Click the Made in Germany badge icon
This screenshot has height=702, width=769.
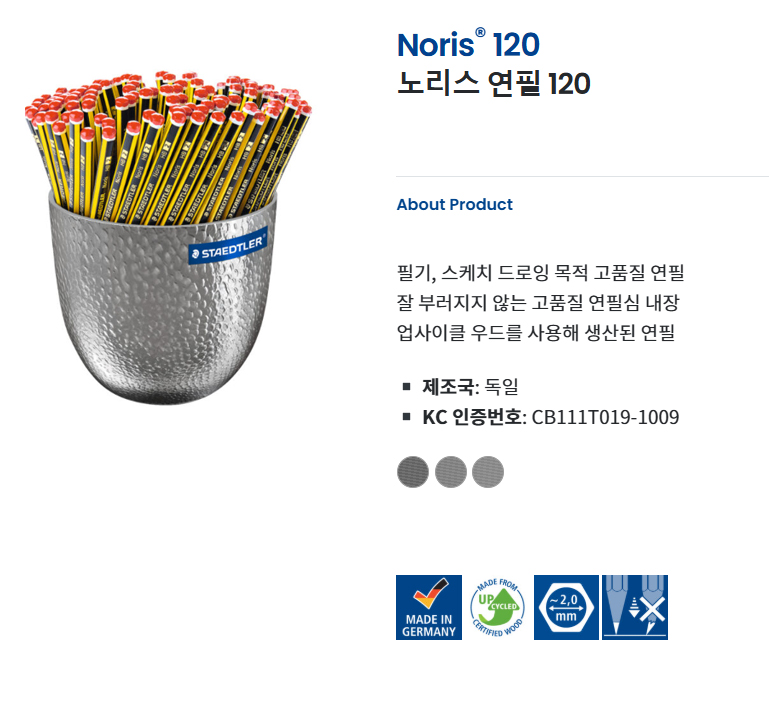[x=429, y=607]
